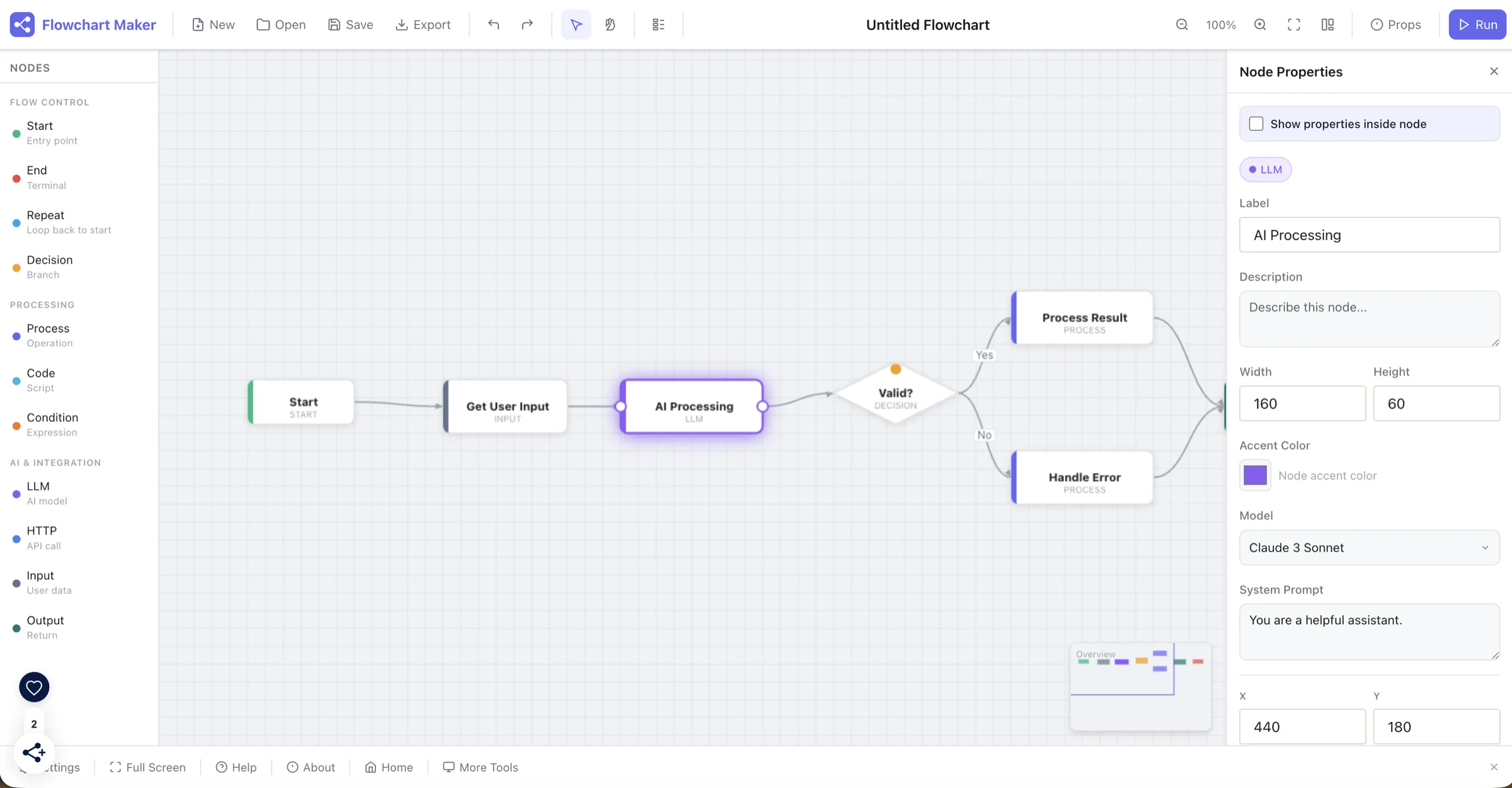This screenshot has height=788, width=1512.
Task: Select the AI Processing node on canvas
Action: pos(692,407)
